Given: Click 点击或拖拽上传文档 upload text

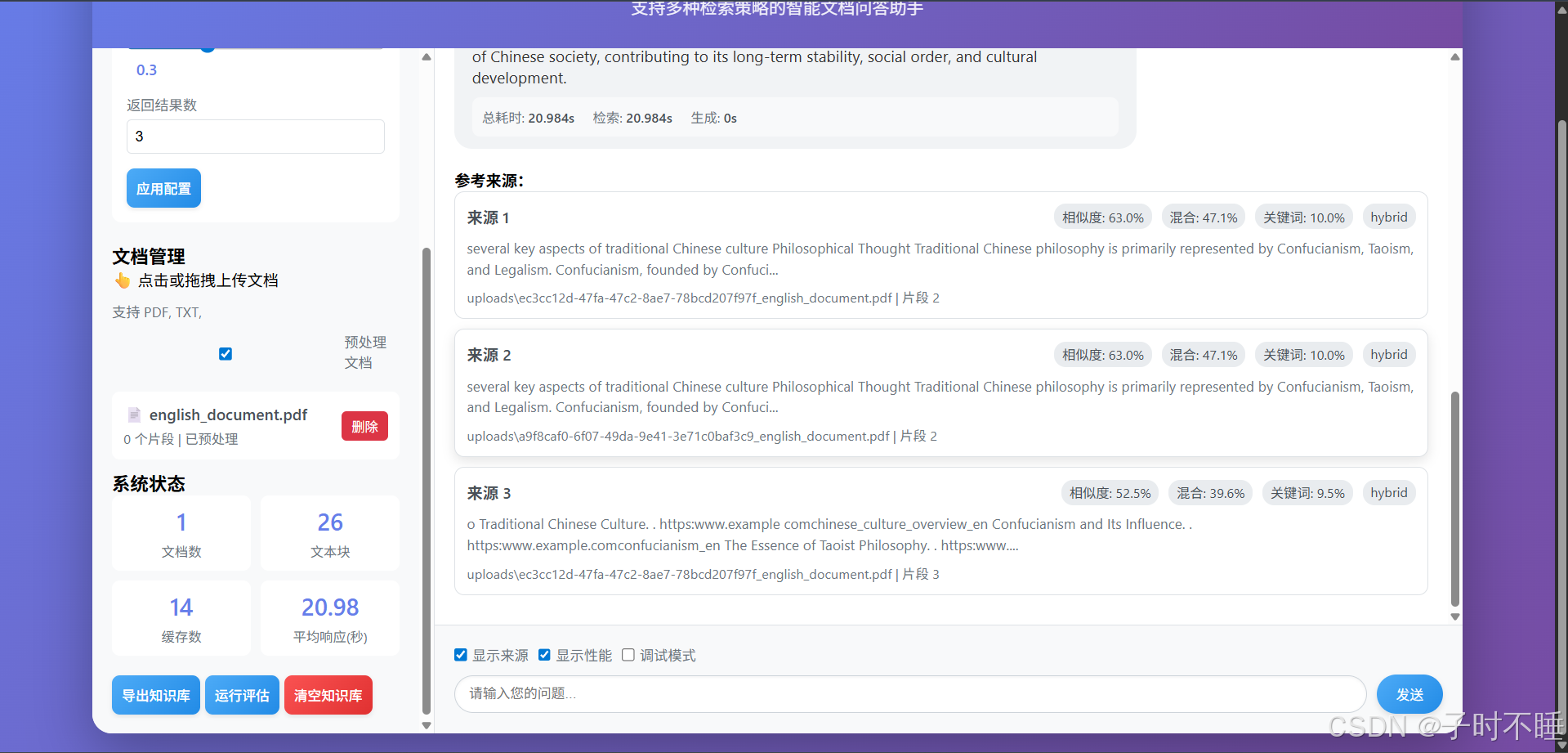Looking at the screenshot, I should (x=208, y=280).
